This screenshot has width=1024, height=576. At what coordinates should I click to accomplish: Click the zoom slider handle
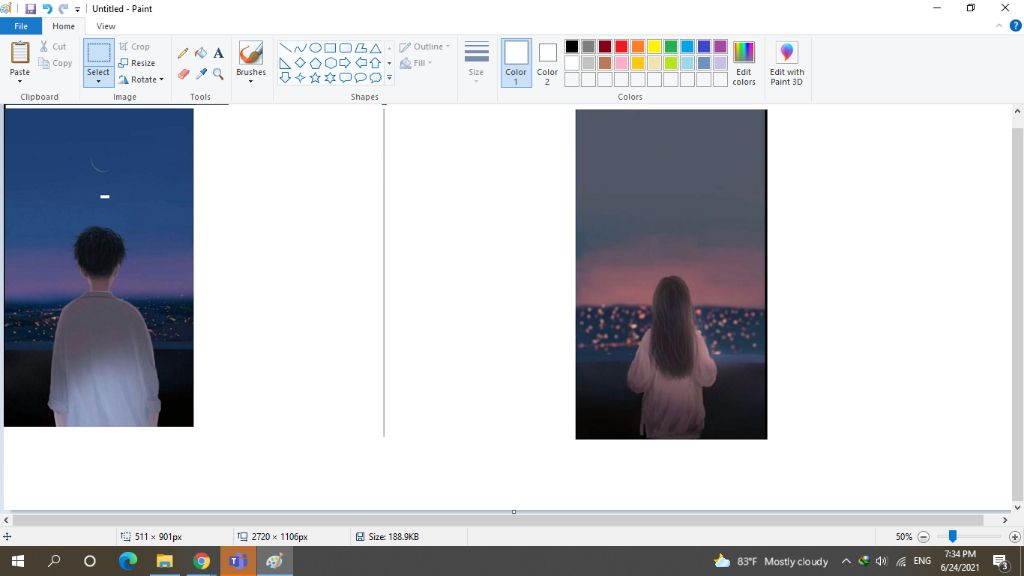pos(953,536)
